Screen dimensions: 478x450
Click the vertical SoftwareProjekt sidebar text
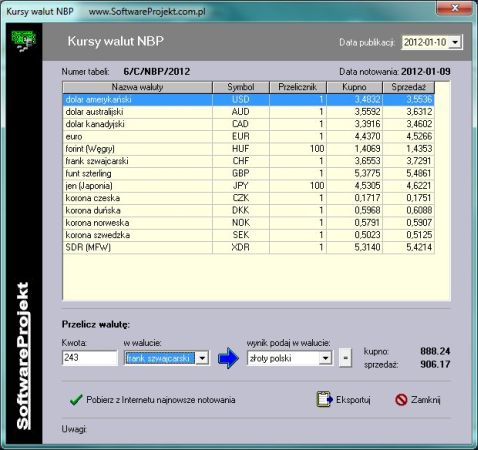tap(23, 356)
